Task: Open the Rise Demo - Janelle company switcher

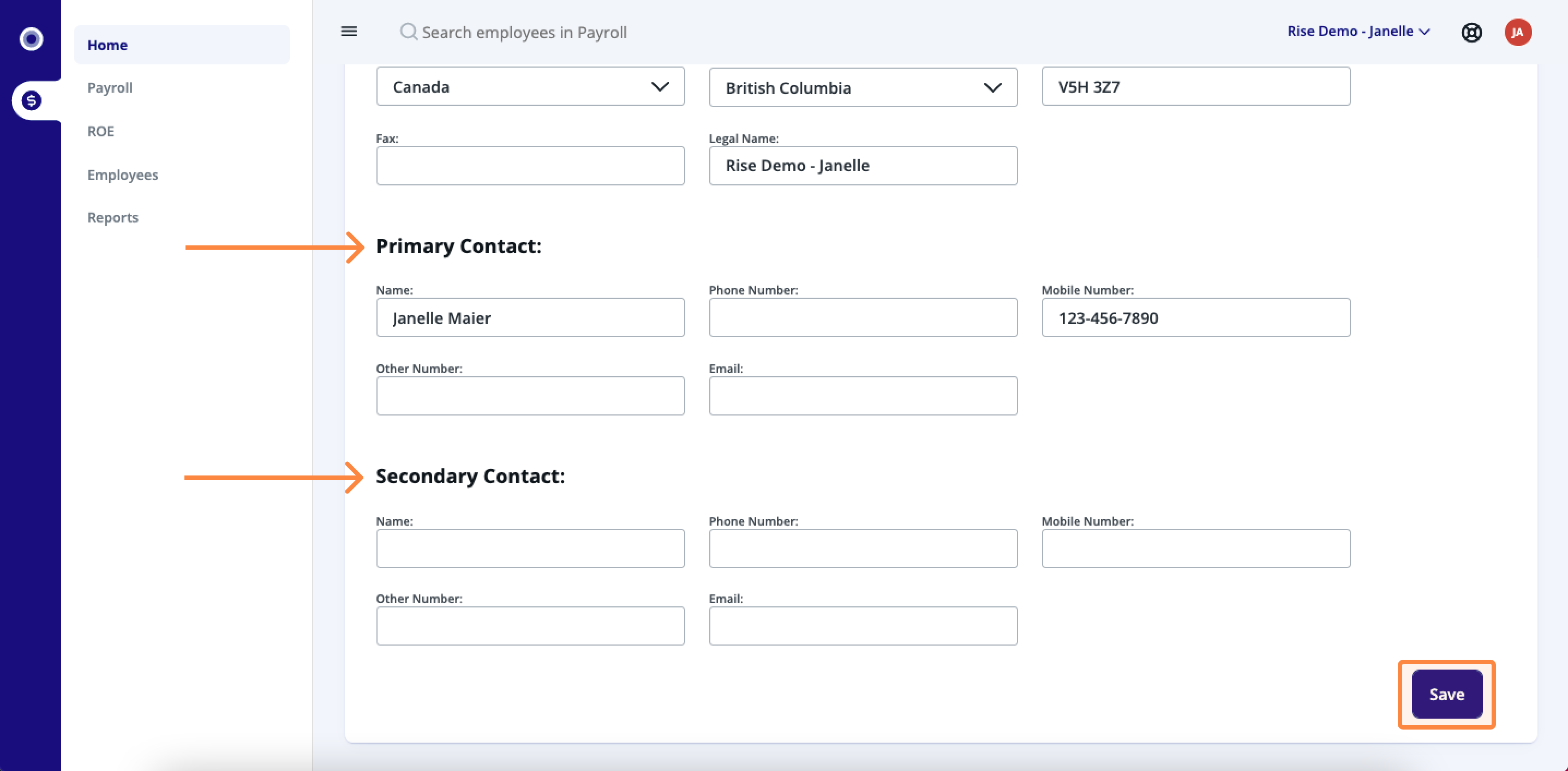Action: (1358, 31)
